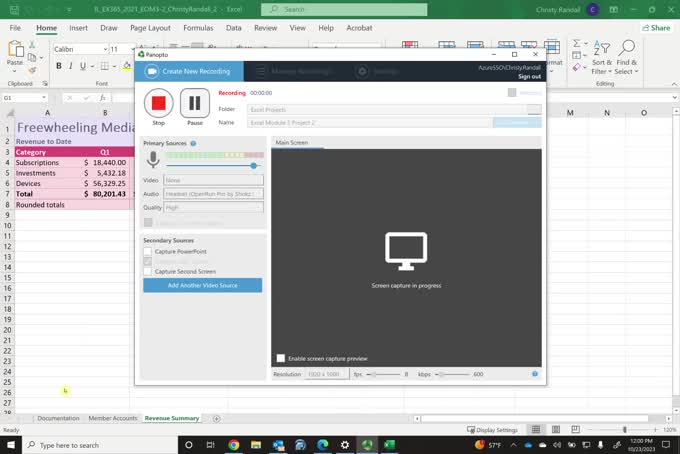
Task: Open the Draw ribbon tab
Action: click(x=109, y=28)
